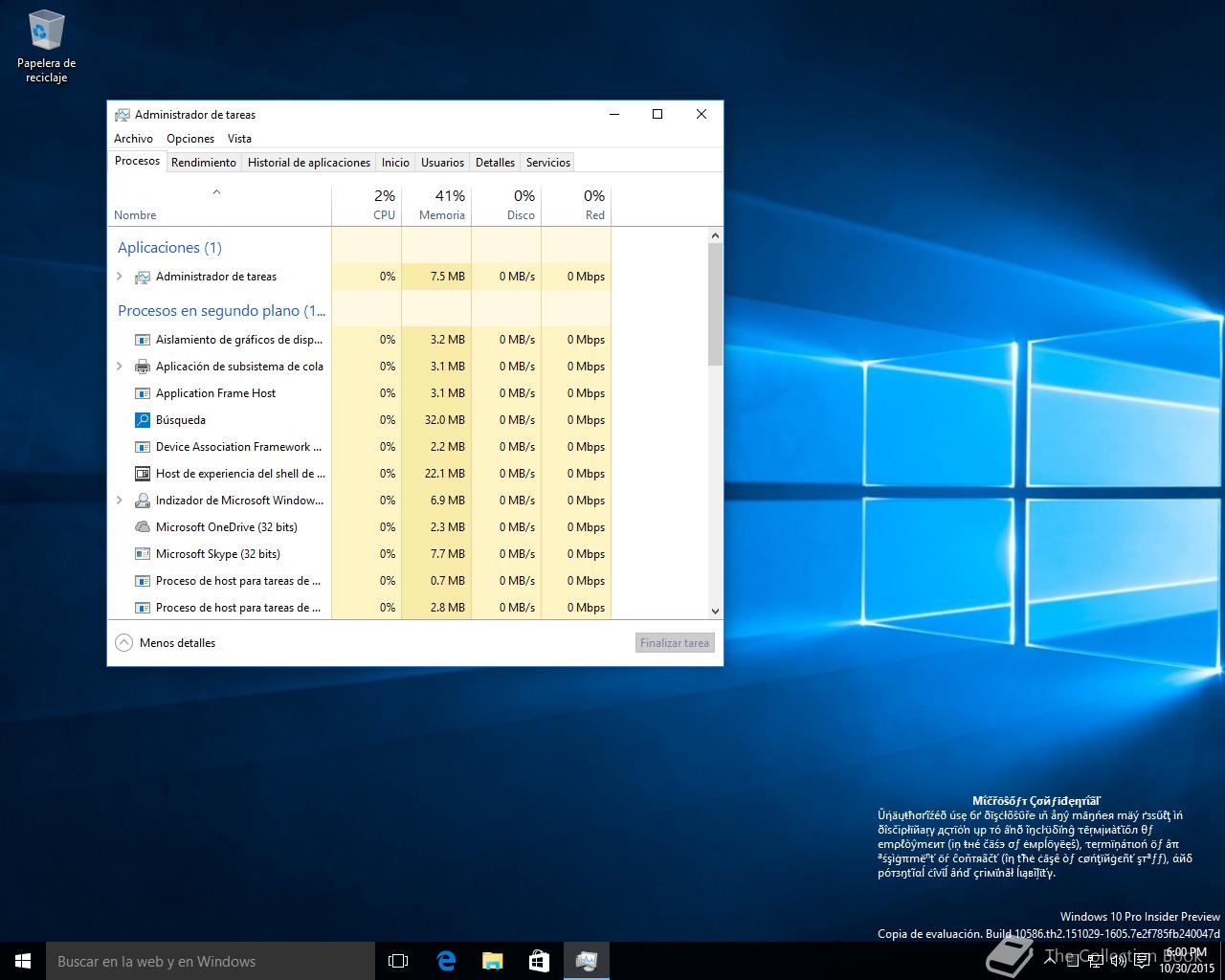Click the volume icon in system tray
This screenshot has width=1225, height=980.
coord(1118,961)
